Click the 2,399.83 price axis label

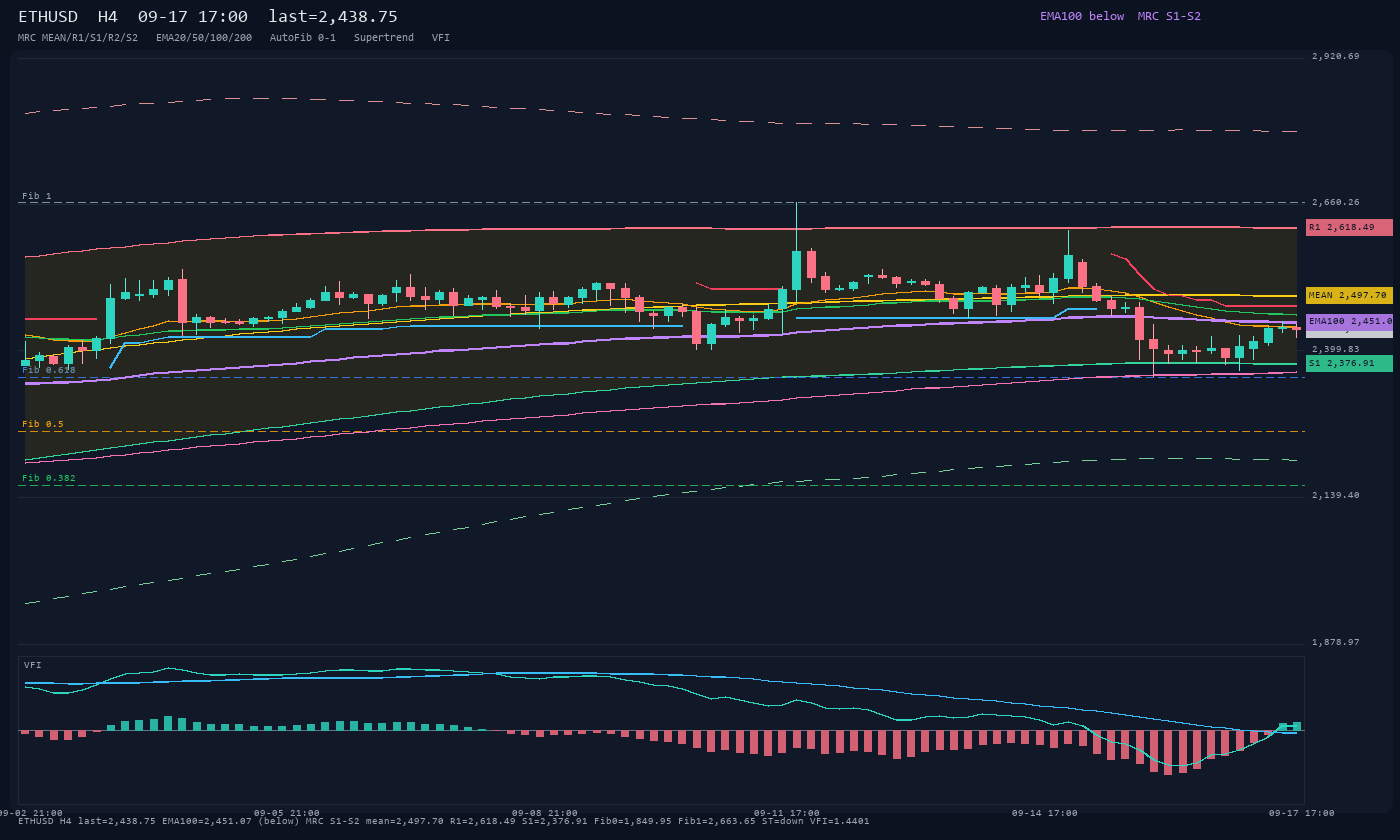1336,349
